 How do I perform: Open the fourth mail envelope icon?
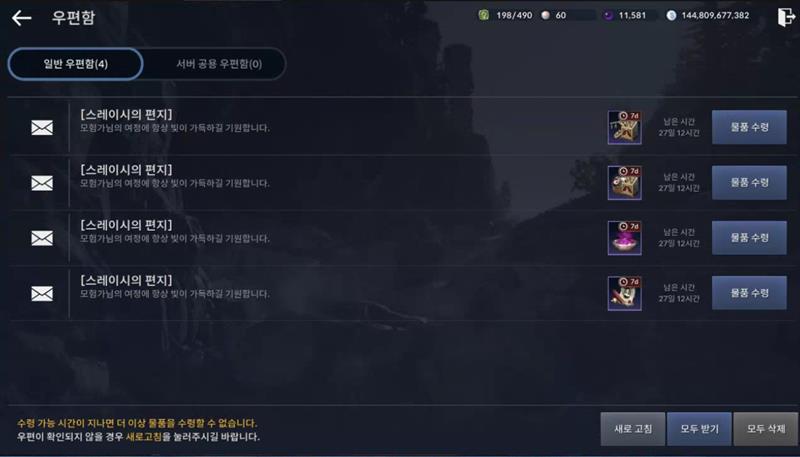42,293
